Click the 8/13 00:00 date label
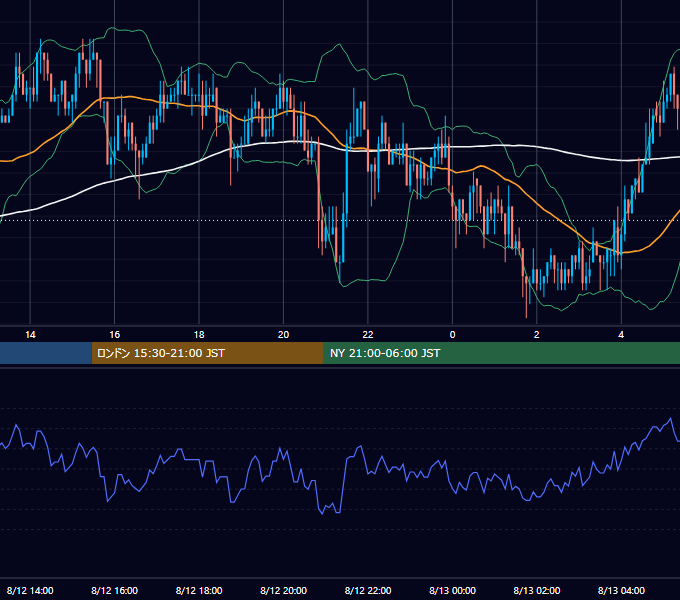This screenshot has width=680, height=600. click(452, 590)
